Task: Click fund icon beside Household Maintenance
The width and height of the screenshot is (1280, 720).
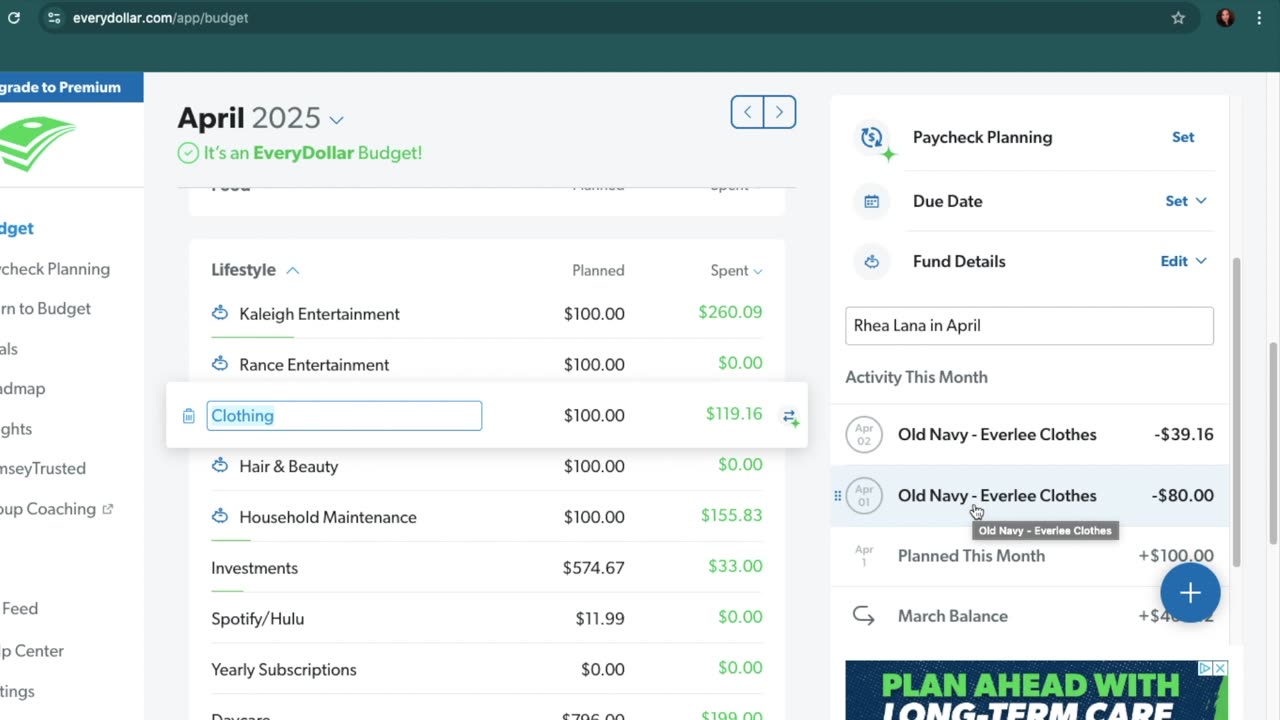Action: click(x=220, y=516)
